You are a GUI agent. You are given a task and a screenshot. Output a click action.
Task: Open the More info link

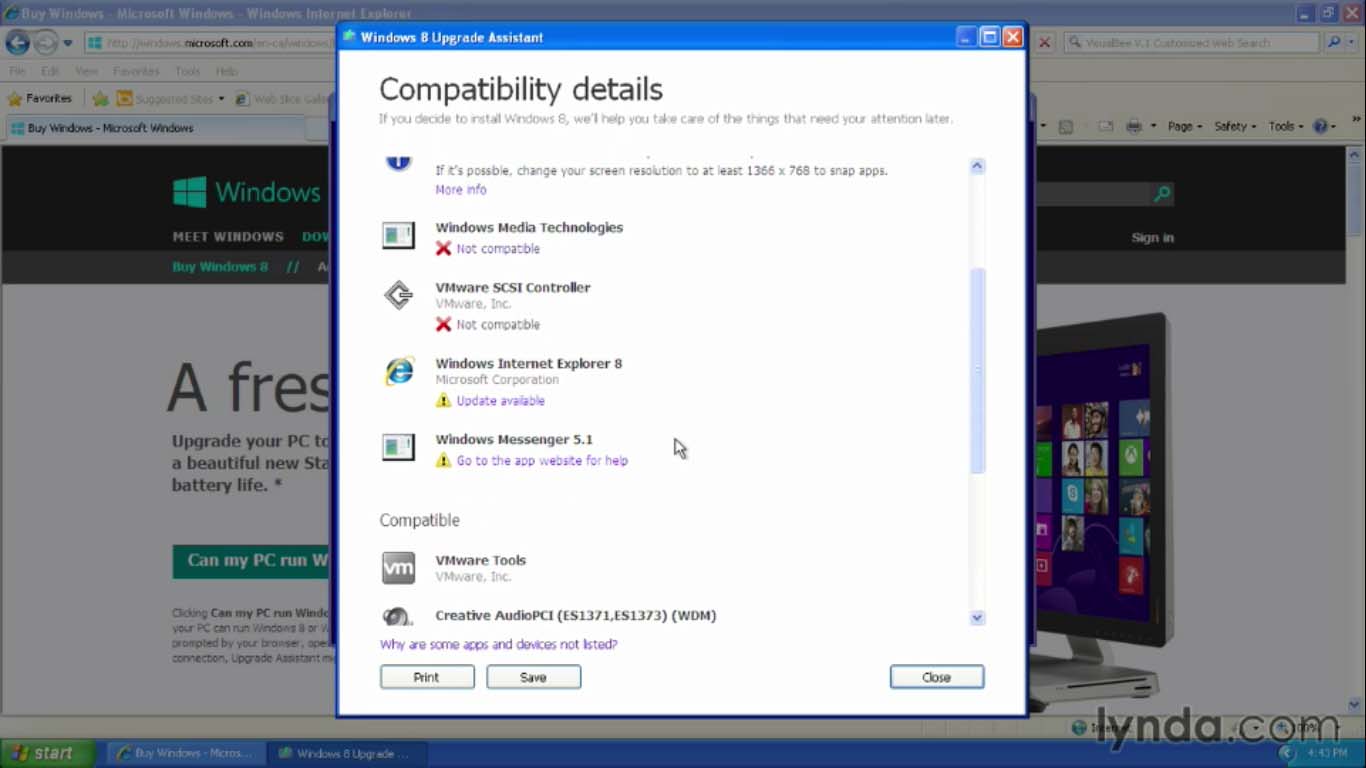461,190
